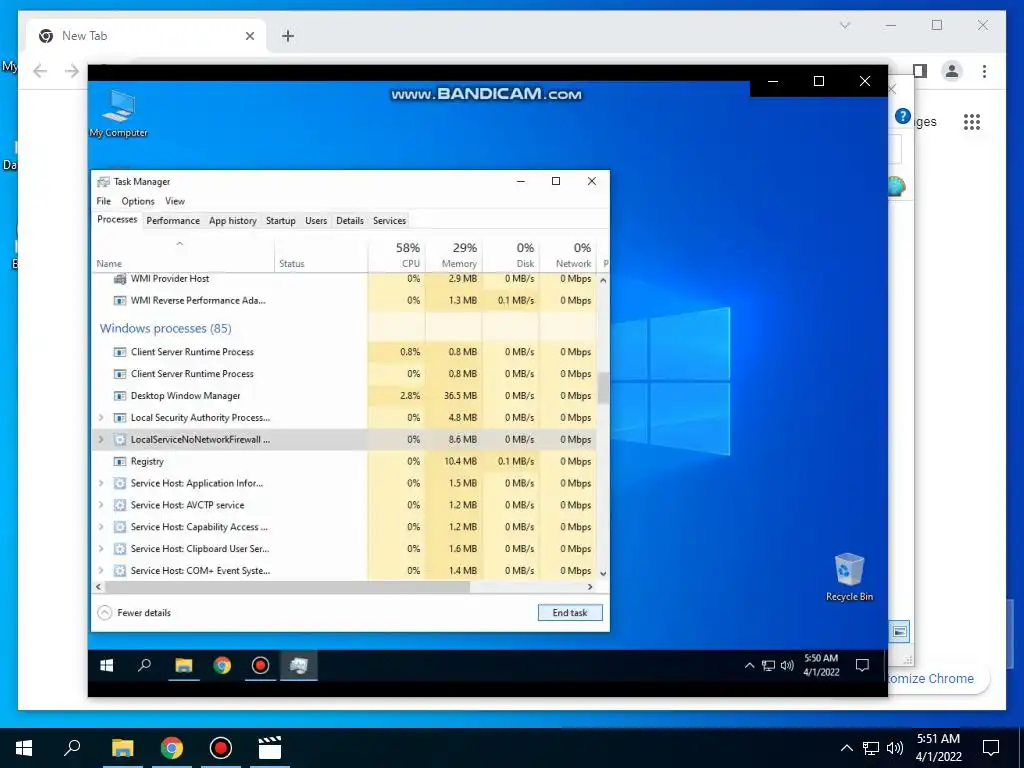Open new tab with plus button
1024x768 pixels.
click(x=288, y=36)
